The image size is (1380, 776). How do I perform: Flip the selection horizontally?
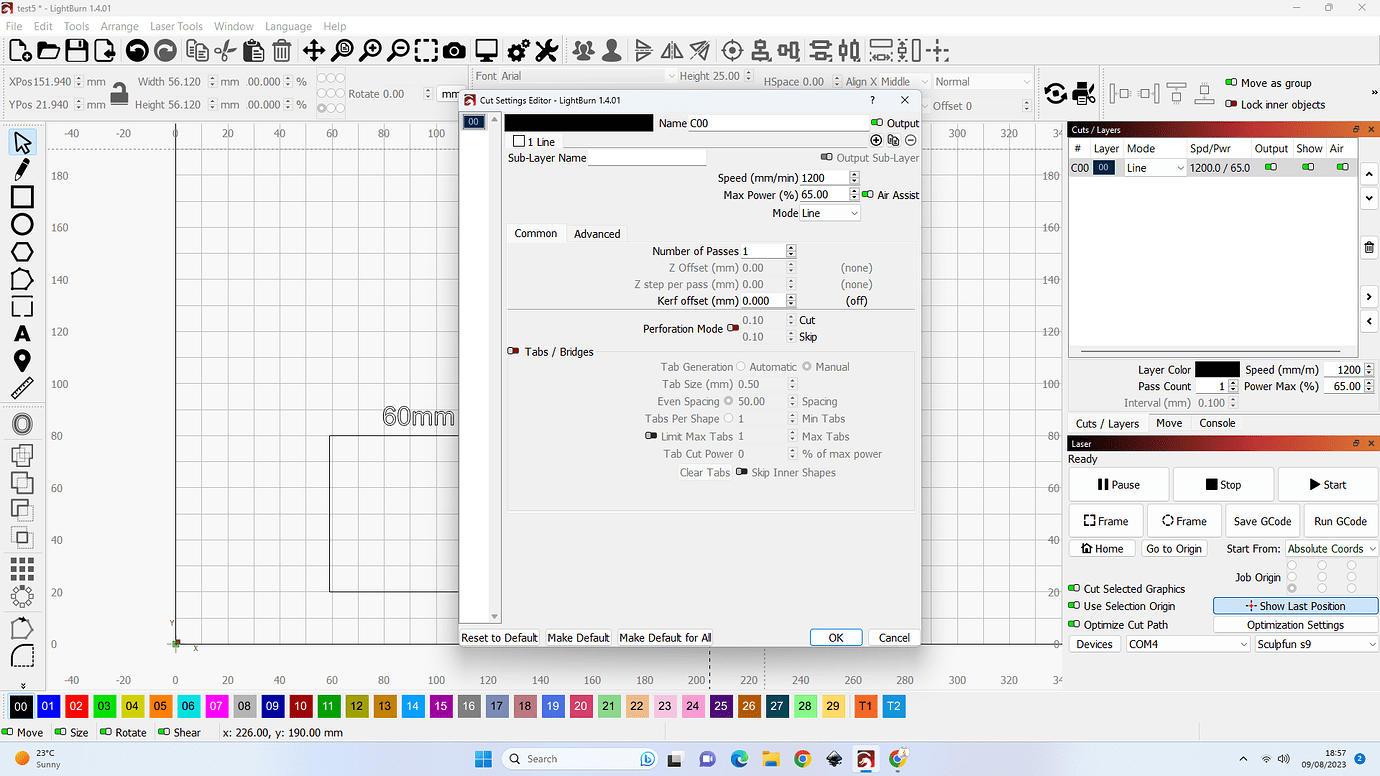point(672,50)
